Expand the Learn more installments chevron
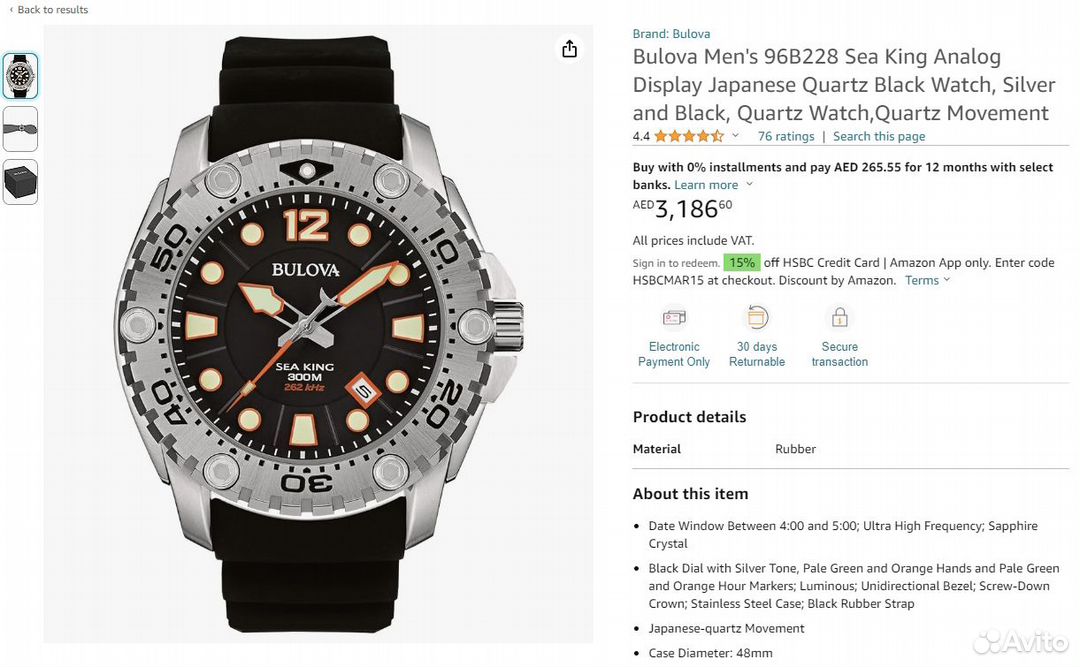Image resolution: width=1080 pixels, height=667 pixels. (750, 185)
